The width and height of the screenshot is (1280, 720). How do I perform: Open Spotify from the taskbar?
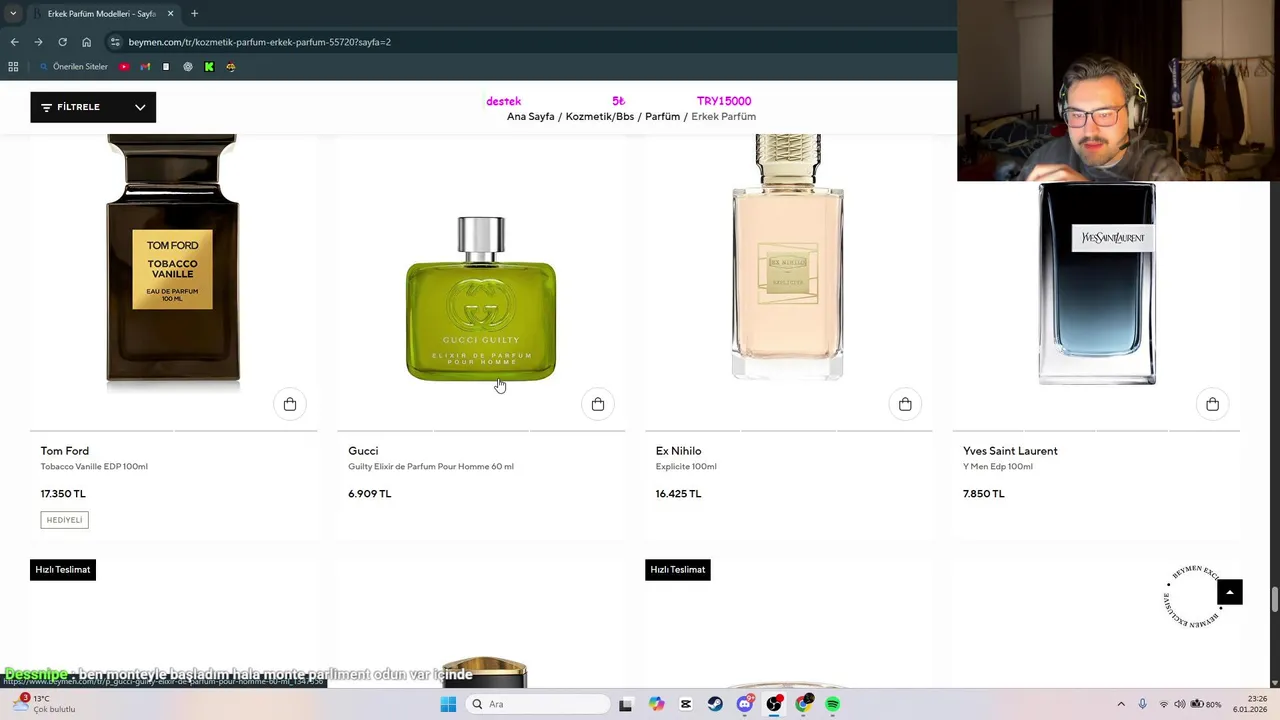pos(833,704)
